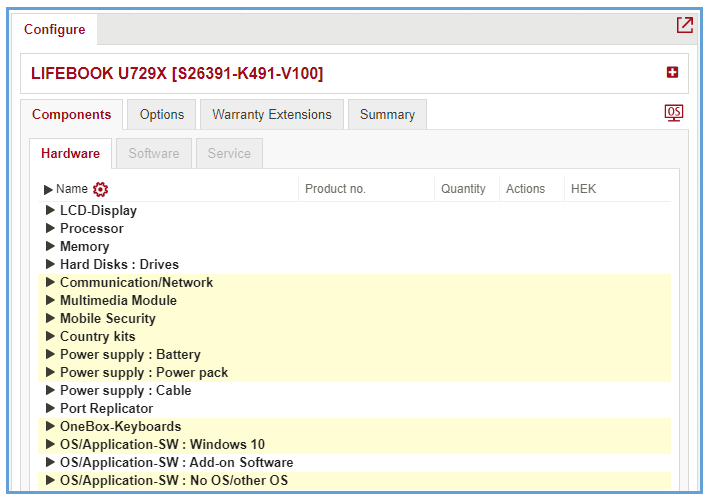The width and height of the screenshot is (708, 498).
Task: Expand the OneBox-Keyboards arrow
Action: click(50, 427)
